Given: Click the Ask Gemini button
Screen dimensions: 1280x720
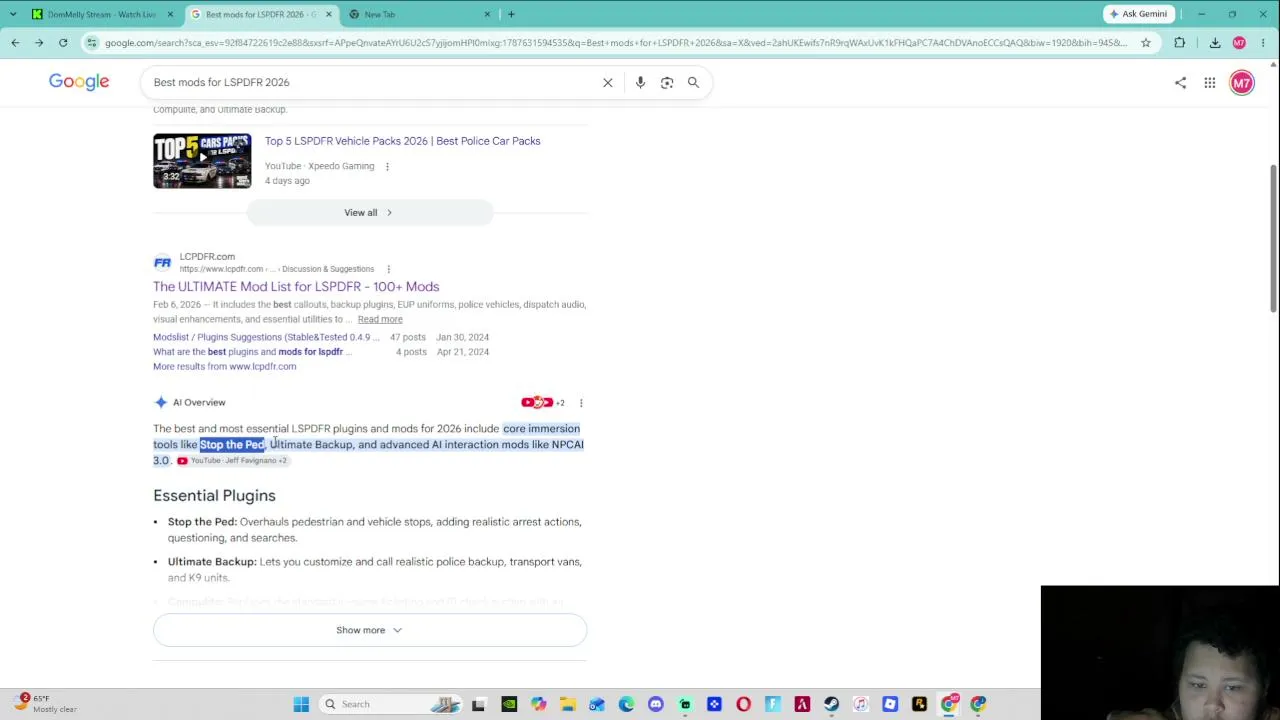Looking at the screenshot, I should click(x=1138, y=14).
